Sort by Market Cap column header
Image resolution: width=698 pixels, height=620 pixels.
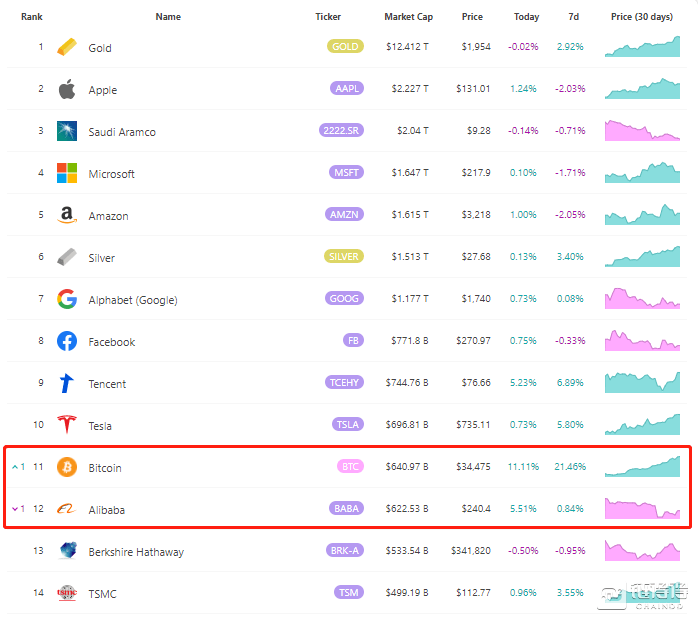click(x=409, y=17)
